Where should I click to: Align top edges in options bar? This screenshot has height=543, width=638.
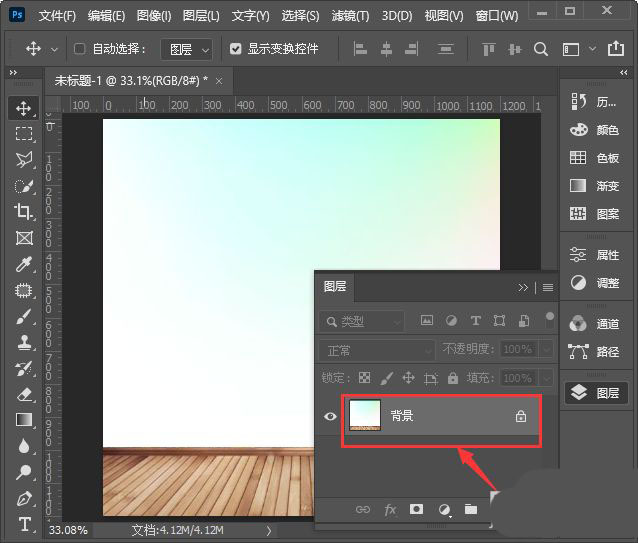click(x=489, y=50)
